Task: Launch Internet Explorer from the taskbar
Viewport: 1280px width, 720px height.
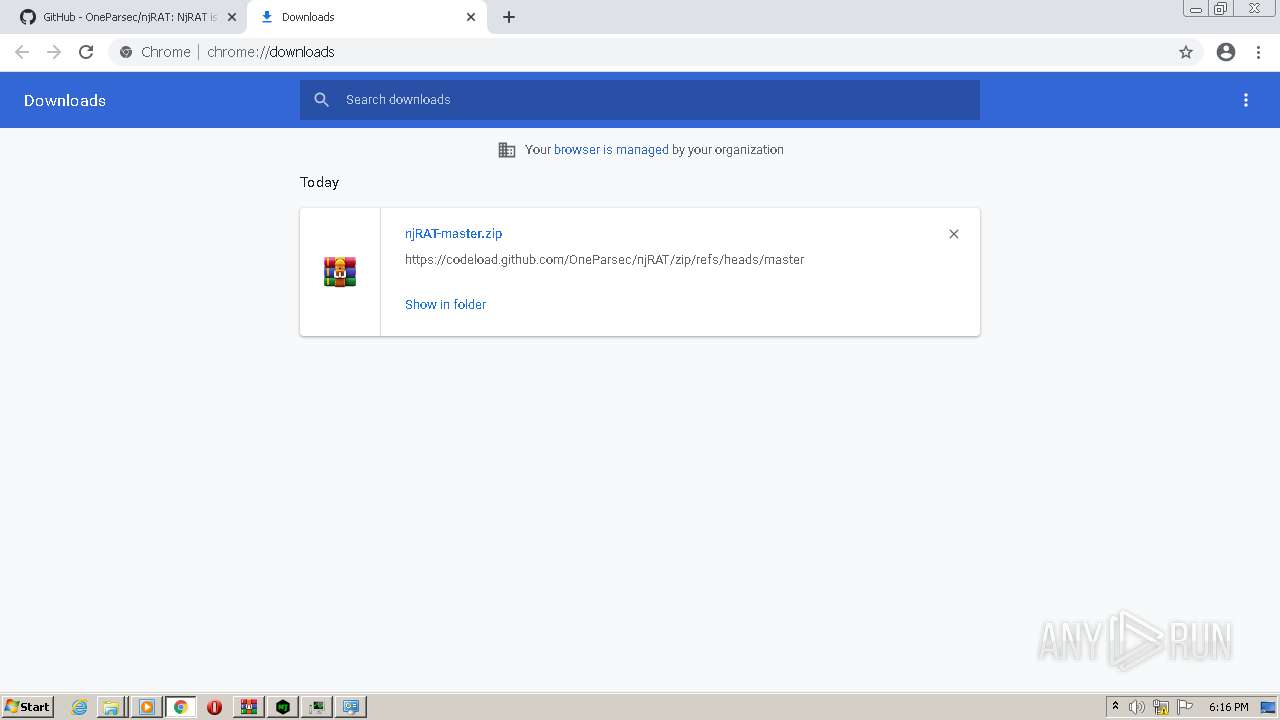Action: [80, 707]
